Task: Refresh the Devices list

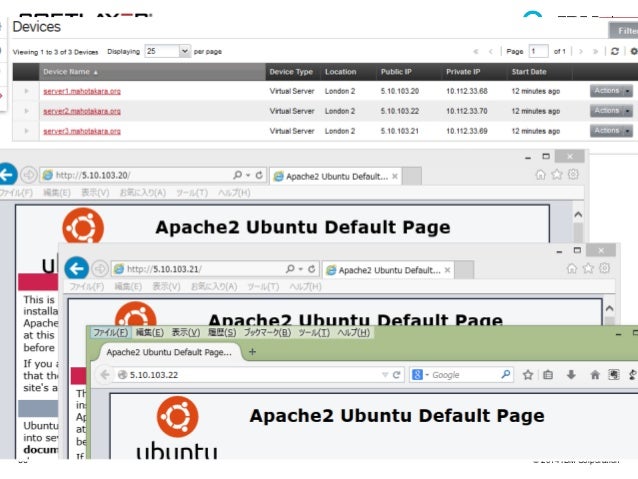Action: point(615,51)
